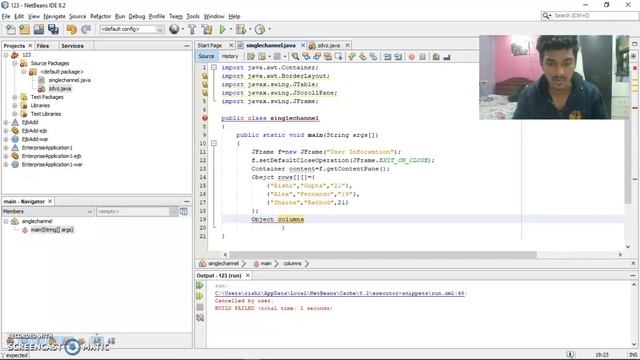
Task: Open the Refactor menu
Action: click(100, 16)
